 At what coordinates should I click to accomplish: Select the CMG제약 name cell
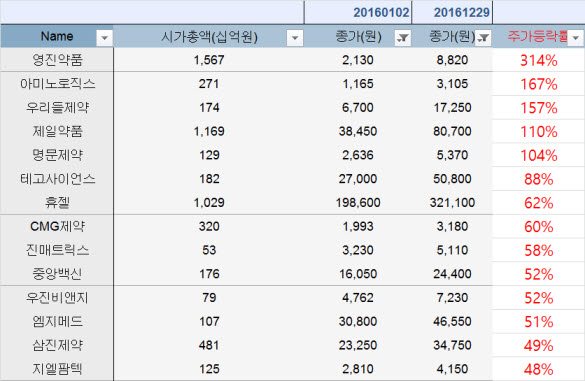[x=57, y=227]
